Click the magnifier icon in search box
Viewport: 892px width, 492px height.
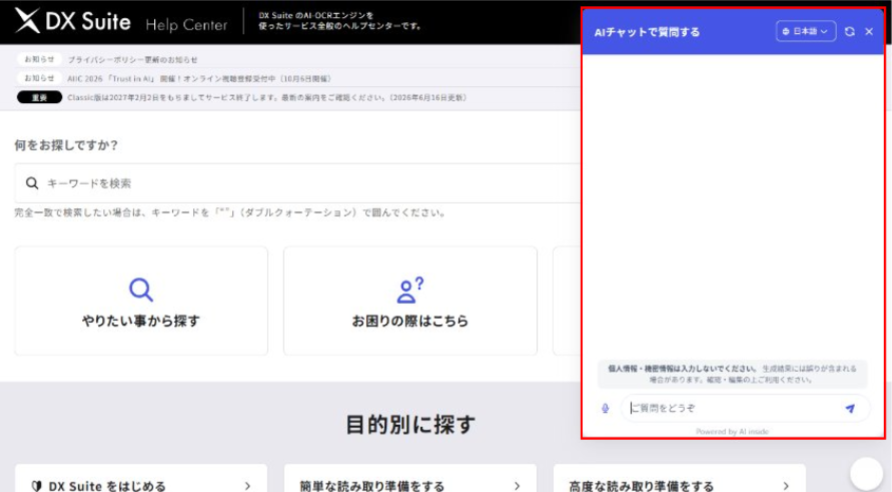pyautogui.click(x=32, y=183)
